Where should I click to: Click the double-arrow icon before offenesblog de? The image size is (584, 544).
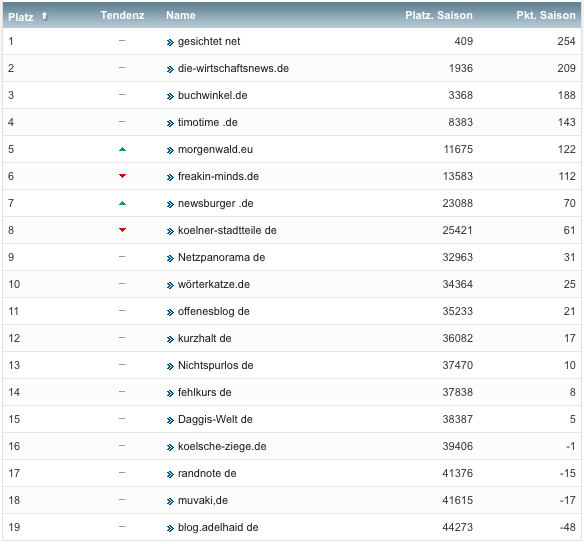[x=170, y=312]
